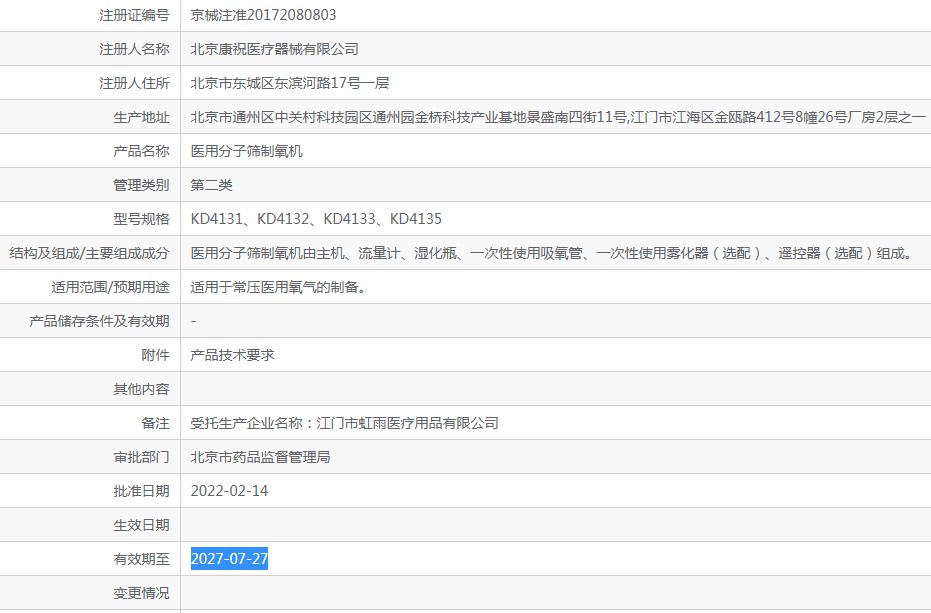Click registrant address 北京市东城区东滨河路17号一层
The height and width of the screenshot is (613, 931).
(290, 83)
